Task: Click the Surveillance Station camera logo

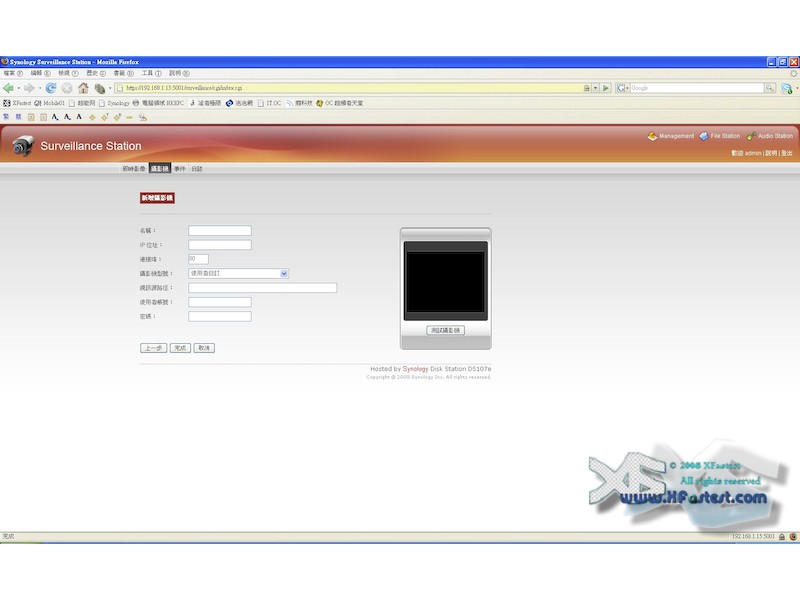Action: 23,146
